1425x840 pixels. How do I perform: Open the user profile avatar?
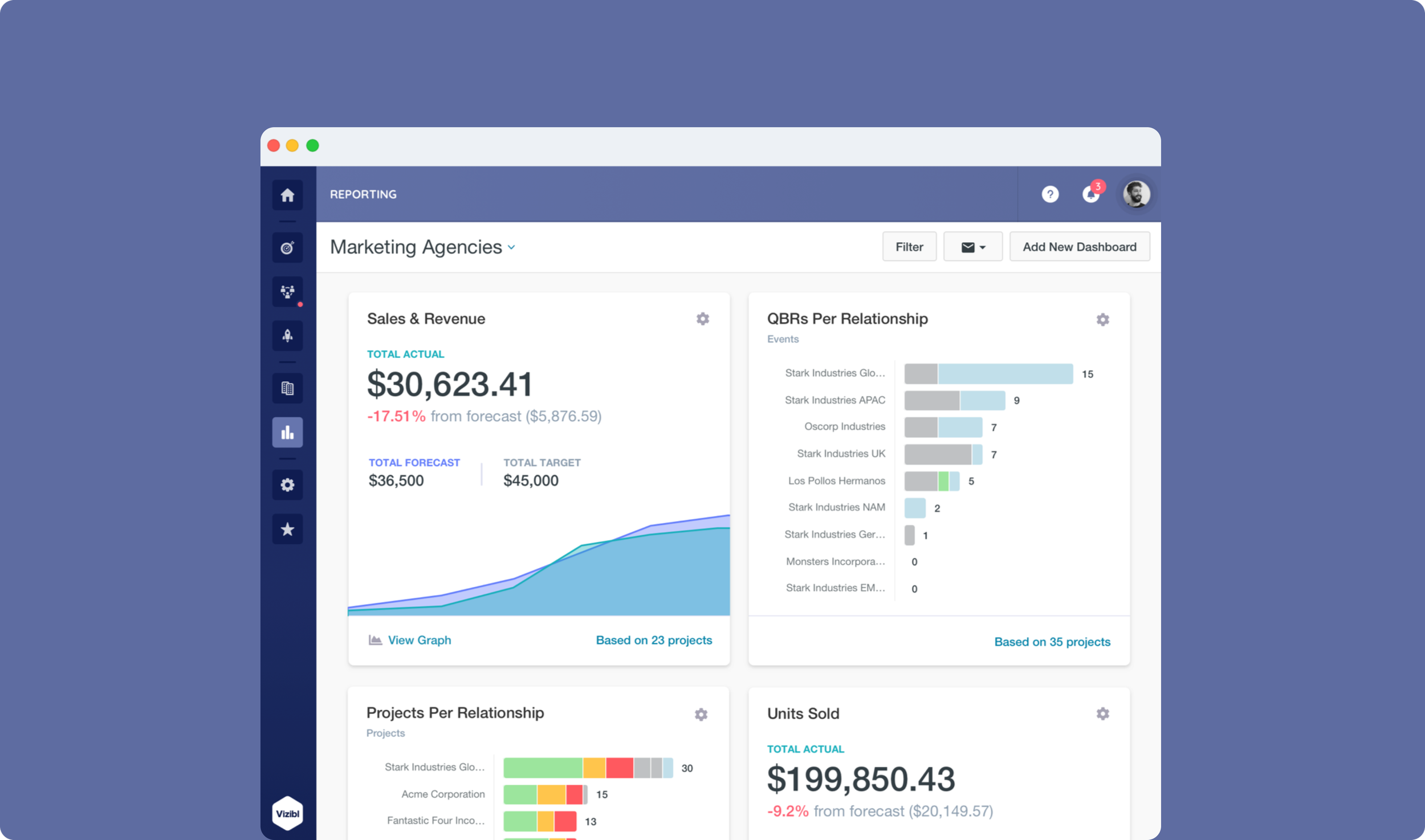tap(1135, 194)
